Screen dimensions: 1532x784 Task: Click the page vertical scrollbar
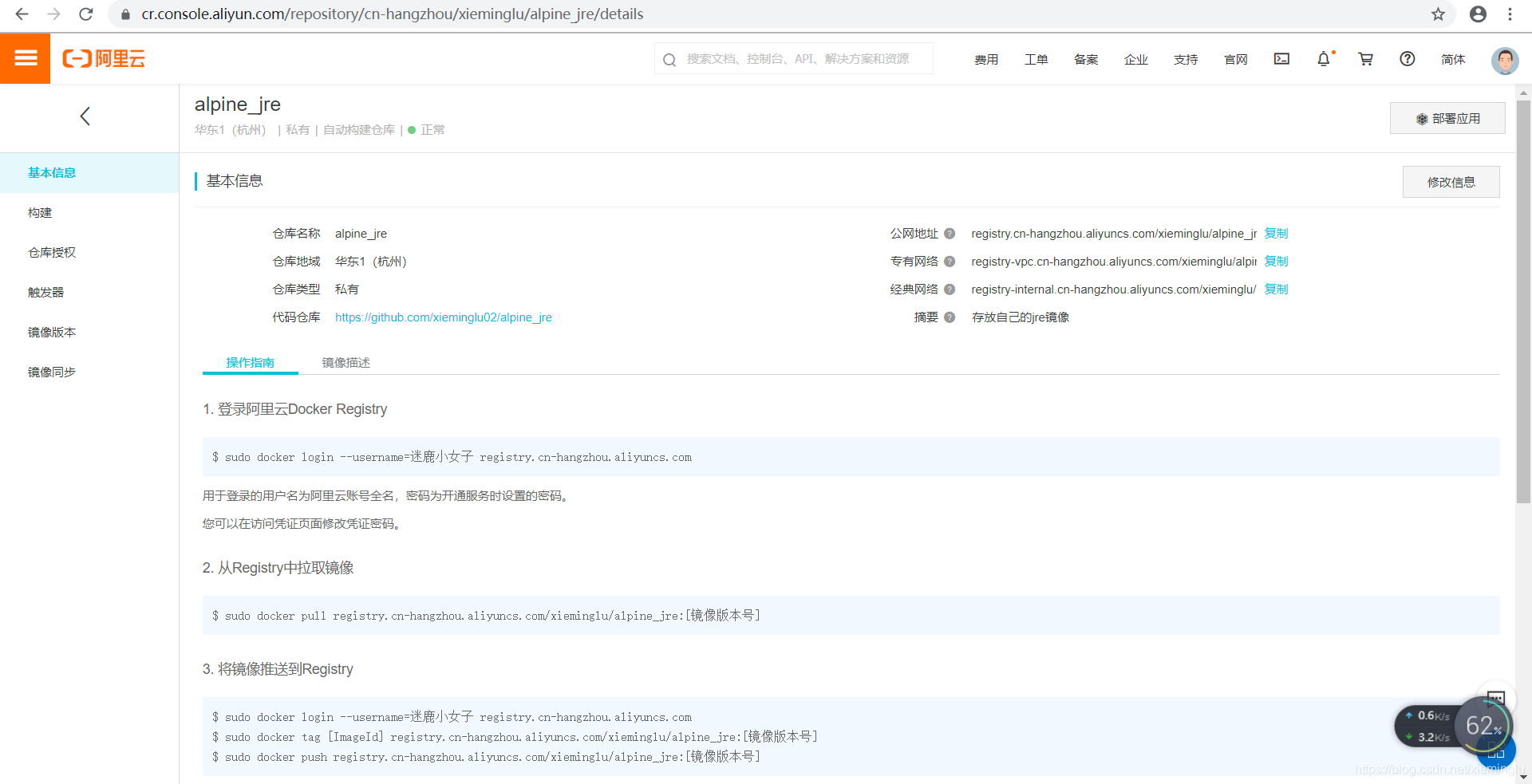point(1523,301)
